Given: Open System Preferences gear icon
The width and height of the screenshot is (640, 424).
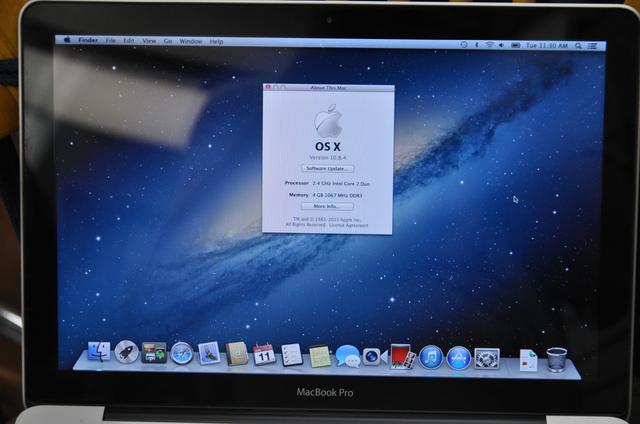Looking at the screenshot, I should (x=487, y=357).
